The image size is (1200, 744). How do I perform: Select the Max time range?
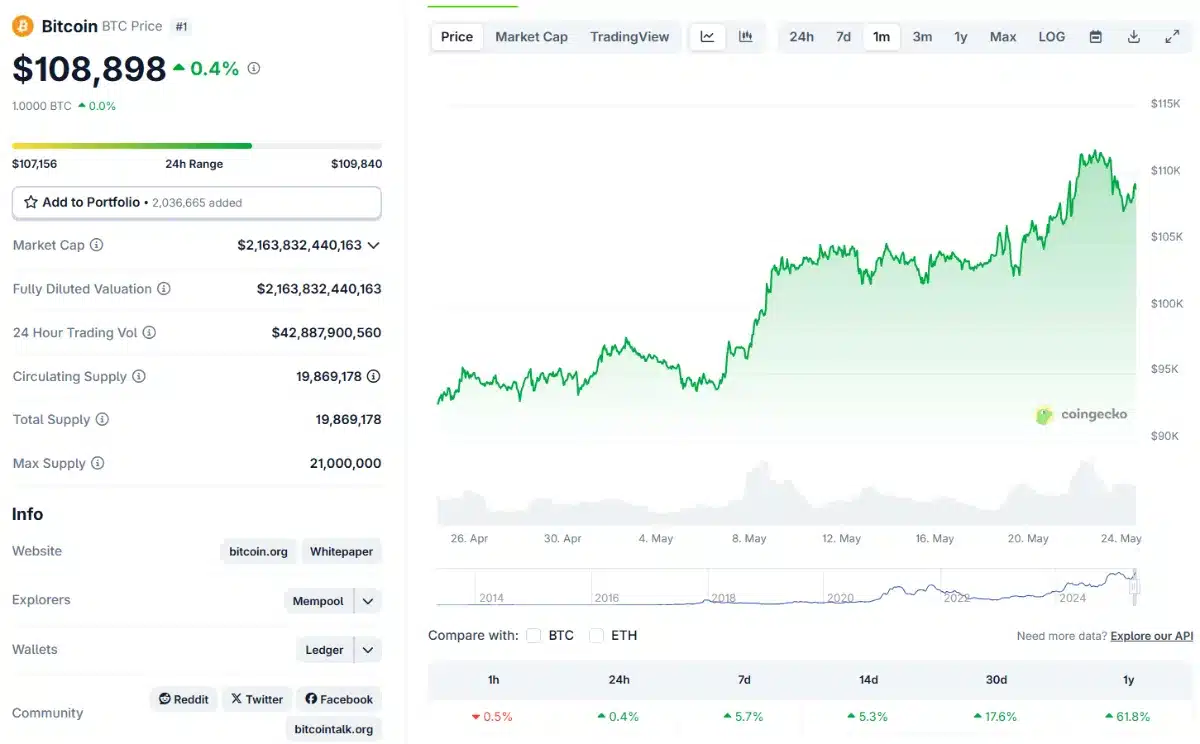click(x=1003, y=37)
